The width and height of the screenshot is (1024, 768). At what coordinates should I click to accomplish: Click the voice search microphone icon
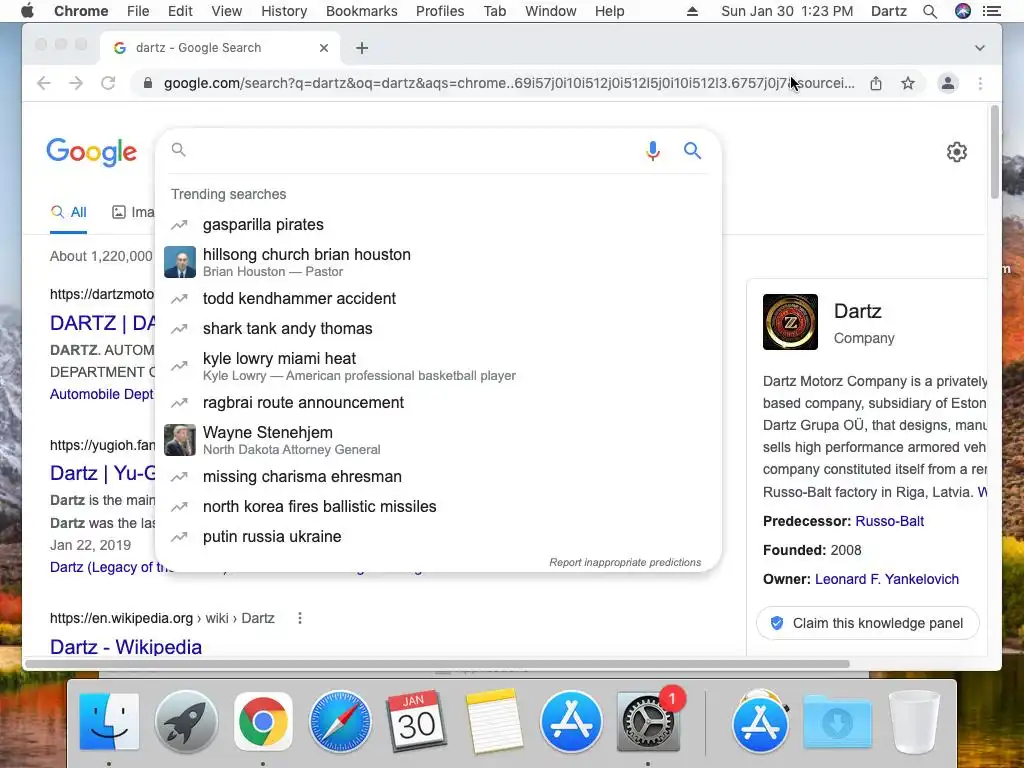(x=652, y=151)
